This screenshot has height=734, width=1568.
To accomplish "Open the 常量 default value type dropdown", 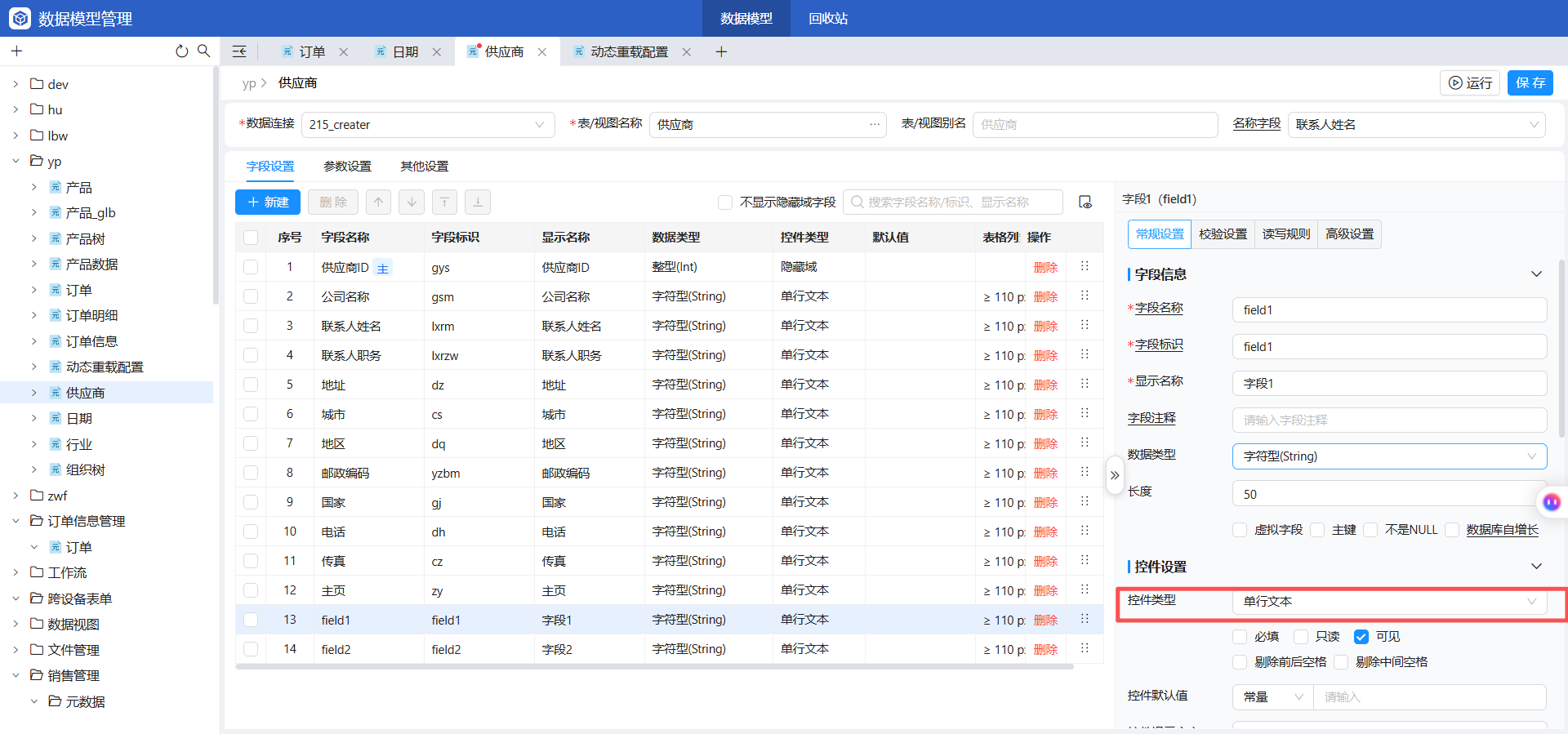I will [x=1272, y=697].
